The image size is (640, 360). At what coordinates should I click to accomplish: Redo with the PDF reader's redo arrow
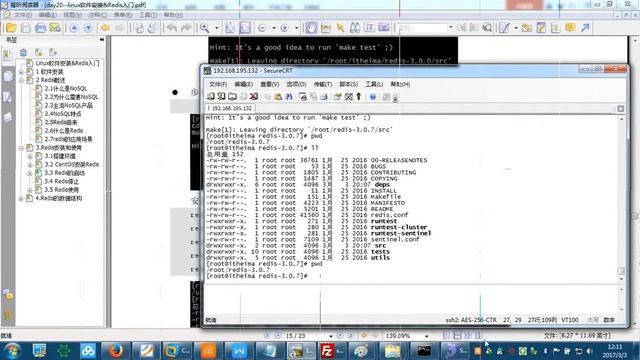click(x=186, y=28)
